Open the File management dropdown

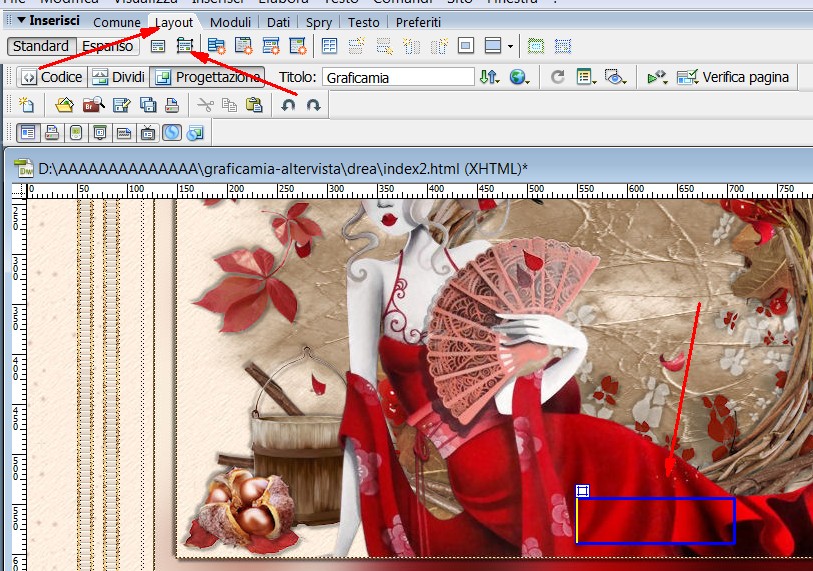pyautogui.click(x=490, y=77)
